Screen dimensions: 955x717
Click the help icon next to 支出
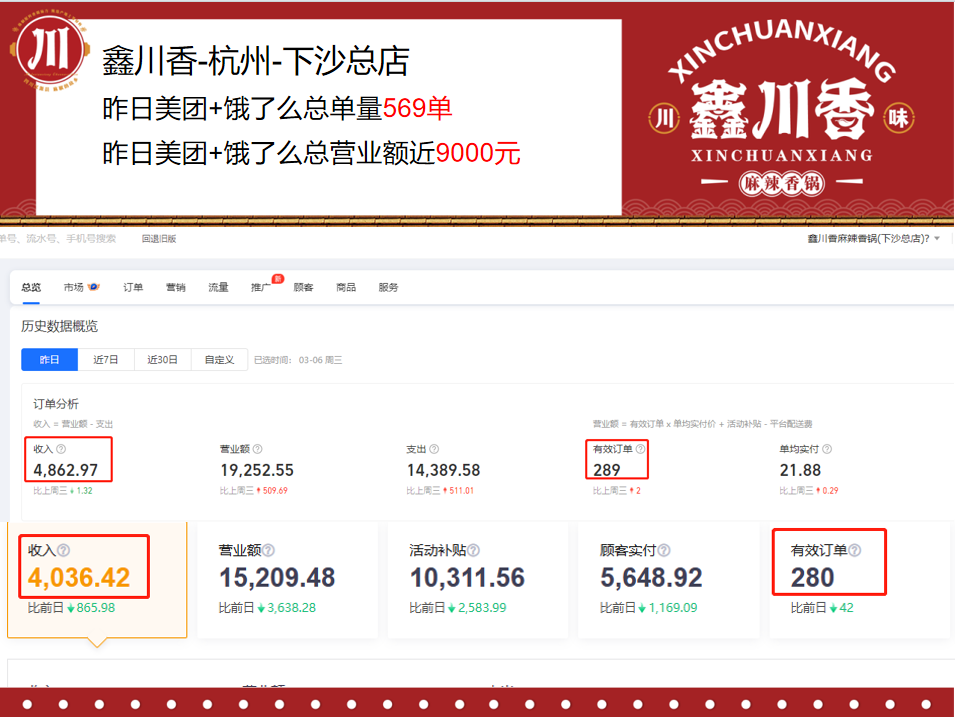pyautogui.click(x=434, y=449)
